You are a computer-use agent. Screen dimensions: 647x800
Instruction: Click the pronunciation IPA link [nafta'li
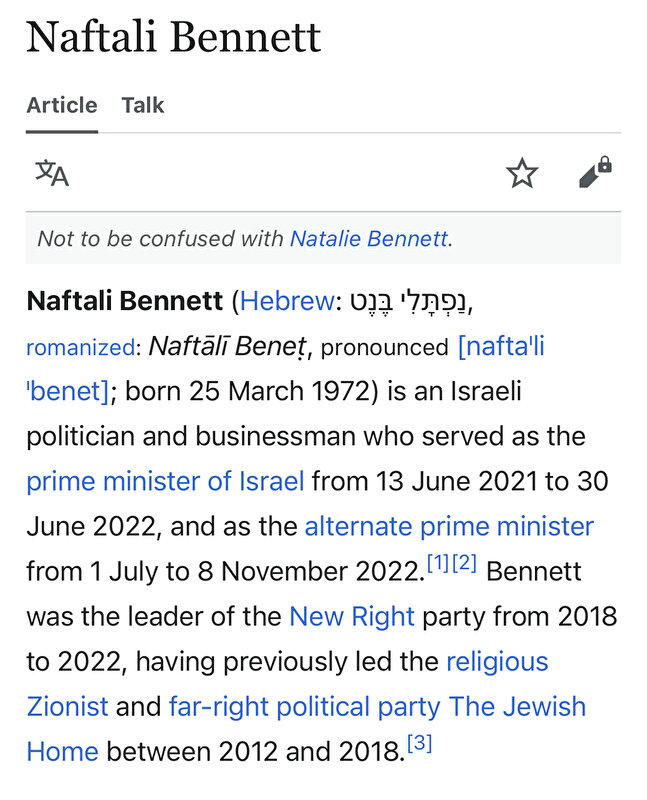(x=501, y=346)
